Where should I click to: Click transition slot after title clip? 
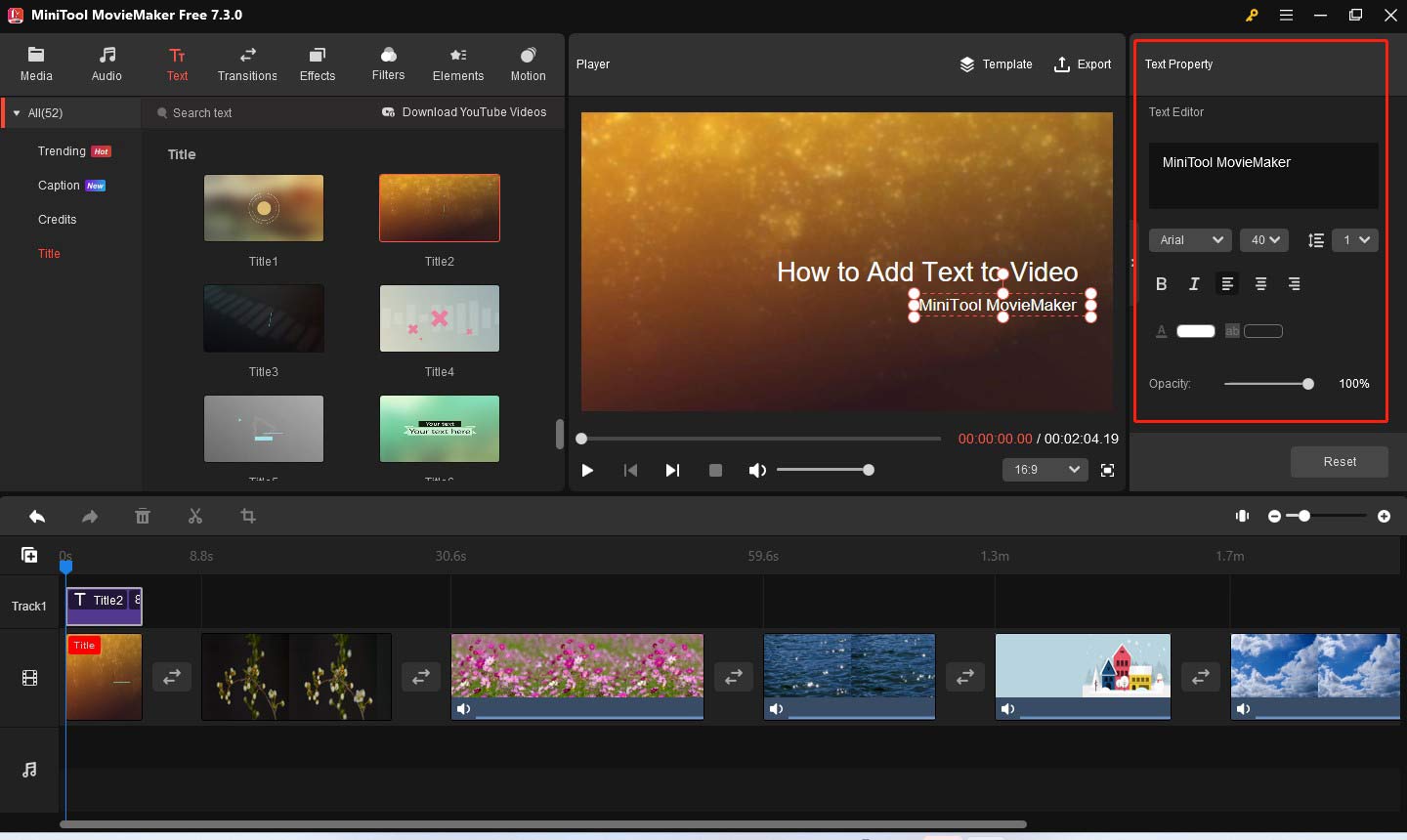point(171,676)
